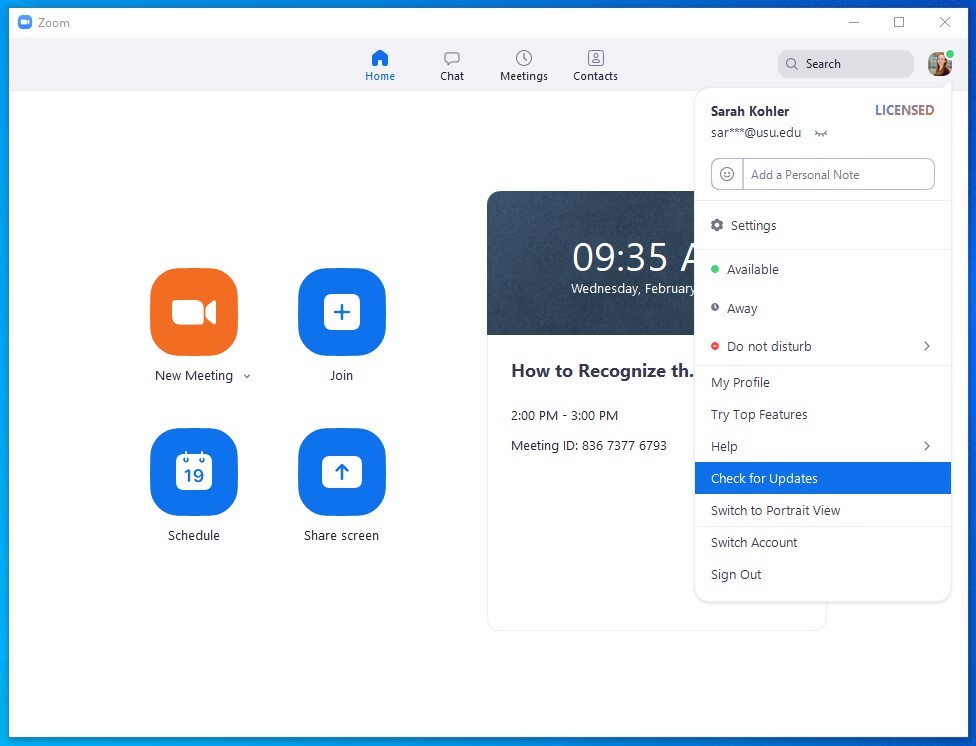The height and width of the screenshot is (746, 976).
Task: Open Settings from the profile menu
Action: click(x=753, y=226)
